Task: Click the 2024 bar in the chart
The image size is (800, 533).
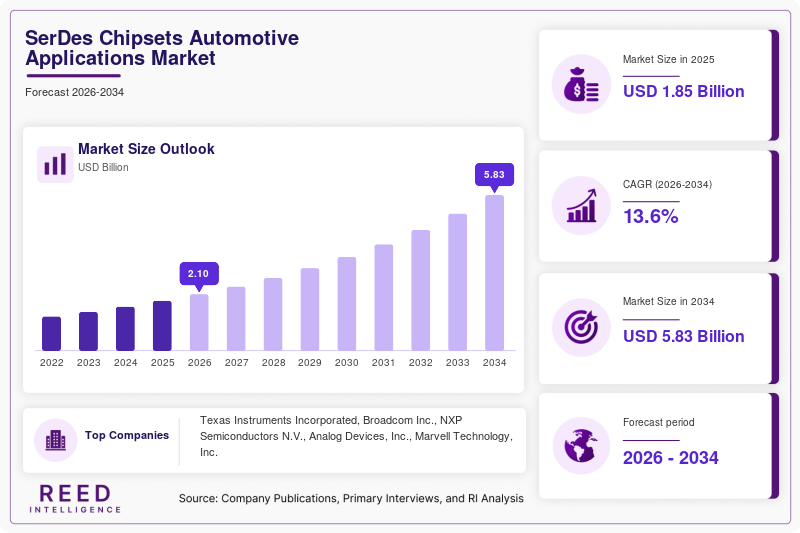Action: (126, 328)
